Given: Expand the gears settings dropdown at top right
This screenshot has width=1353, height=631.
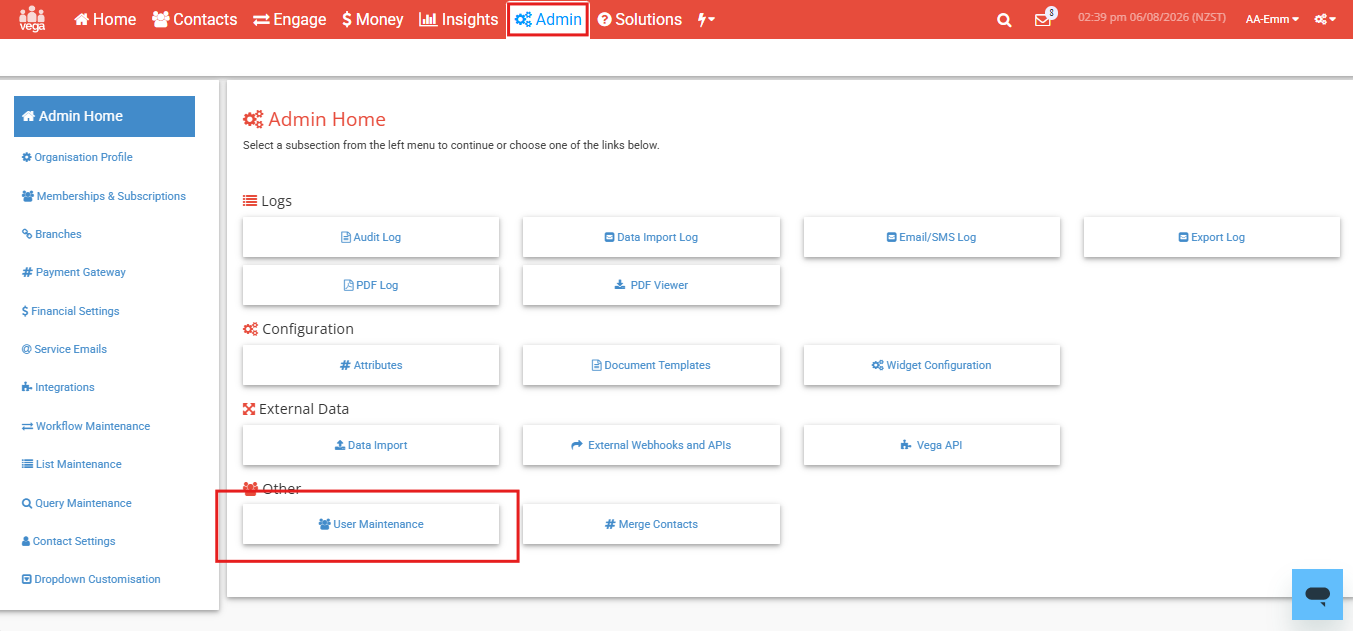Looking at the screenshot, I should click(x=1325, y=19).
